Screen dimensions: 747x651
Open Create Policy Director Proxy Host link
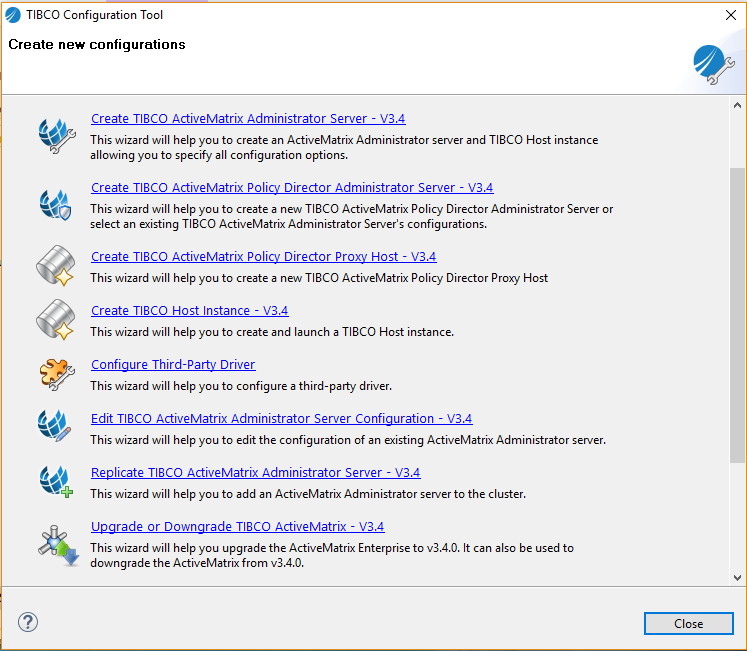[263, 257]
